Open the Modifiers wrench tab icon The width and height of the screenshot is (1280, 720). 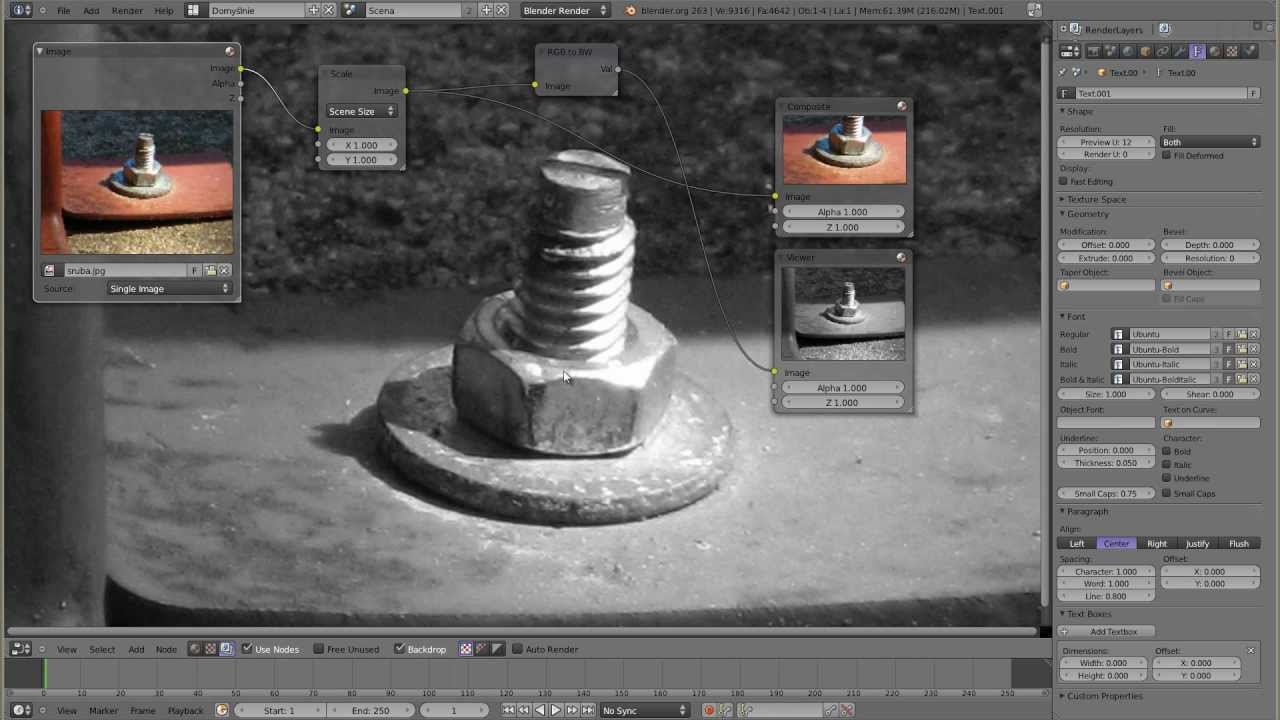[x=1180, y=51]
